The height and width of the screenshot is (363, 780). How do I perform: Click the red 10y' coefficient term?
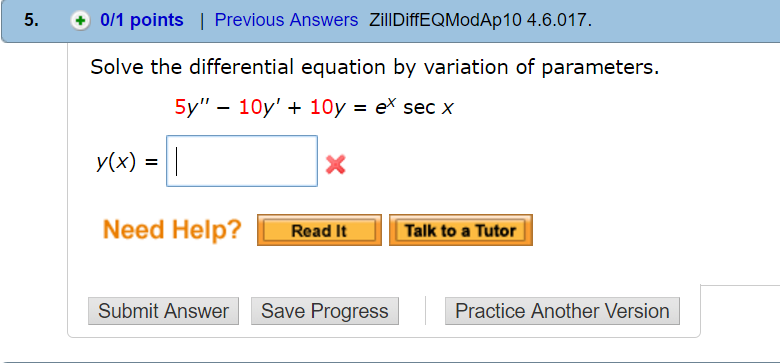258,107
